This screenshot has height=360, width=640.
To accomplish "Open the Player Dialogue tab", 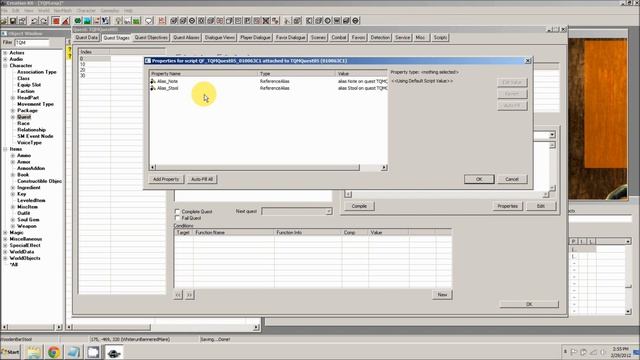I will click(x=255, y=38).
